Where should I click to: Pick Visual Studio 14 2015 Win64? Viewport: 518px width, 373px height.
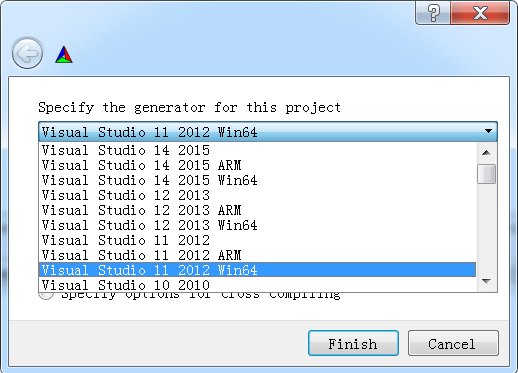point(257,180)
